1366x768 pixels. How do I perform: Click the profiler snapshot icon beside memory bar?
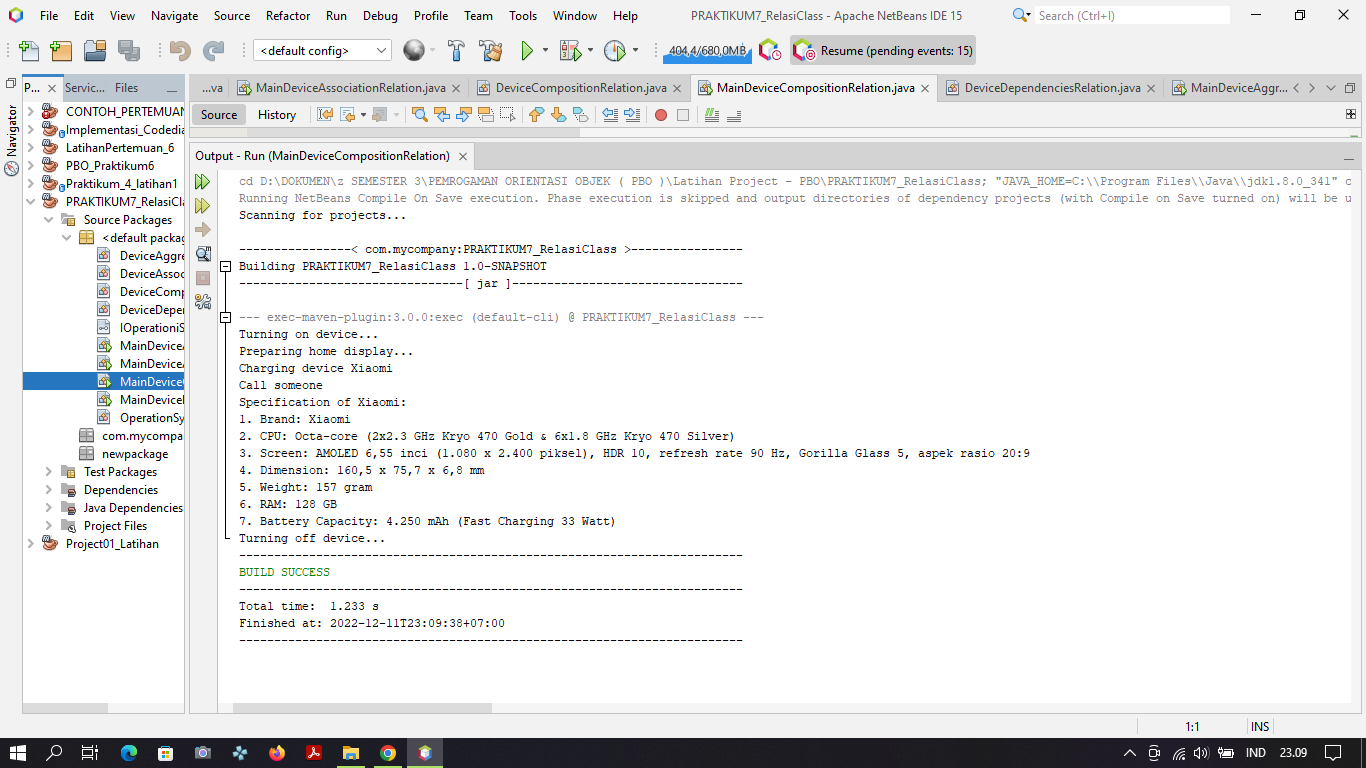click(769, 51)
